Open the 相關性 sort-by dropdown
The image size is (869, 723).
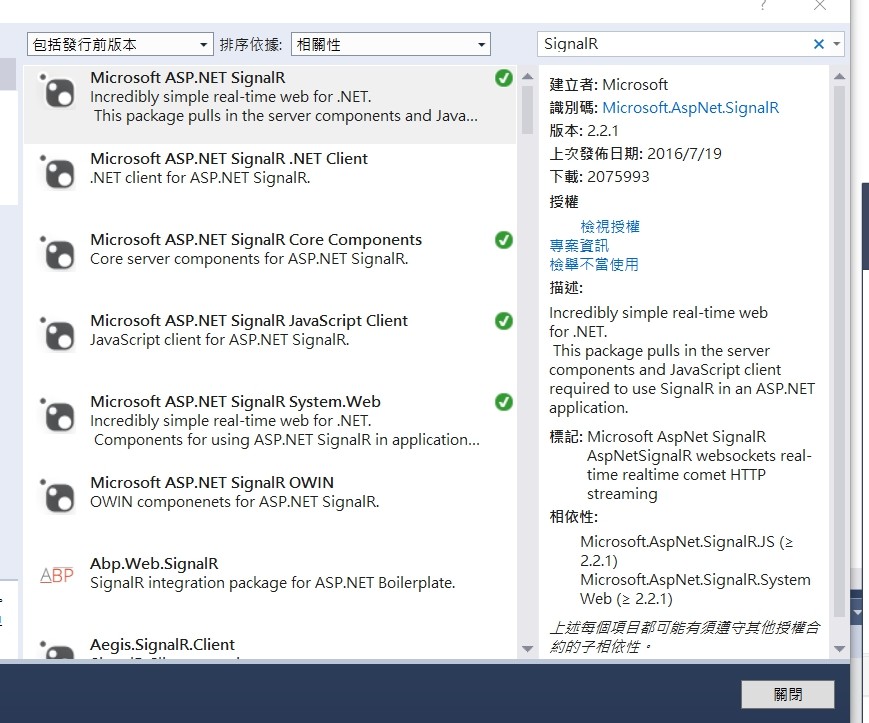[x=391, y=44]
